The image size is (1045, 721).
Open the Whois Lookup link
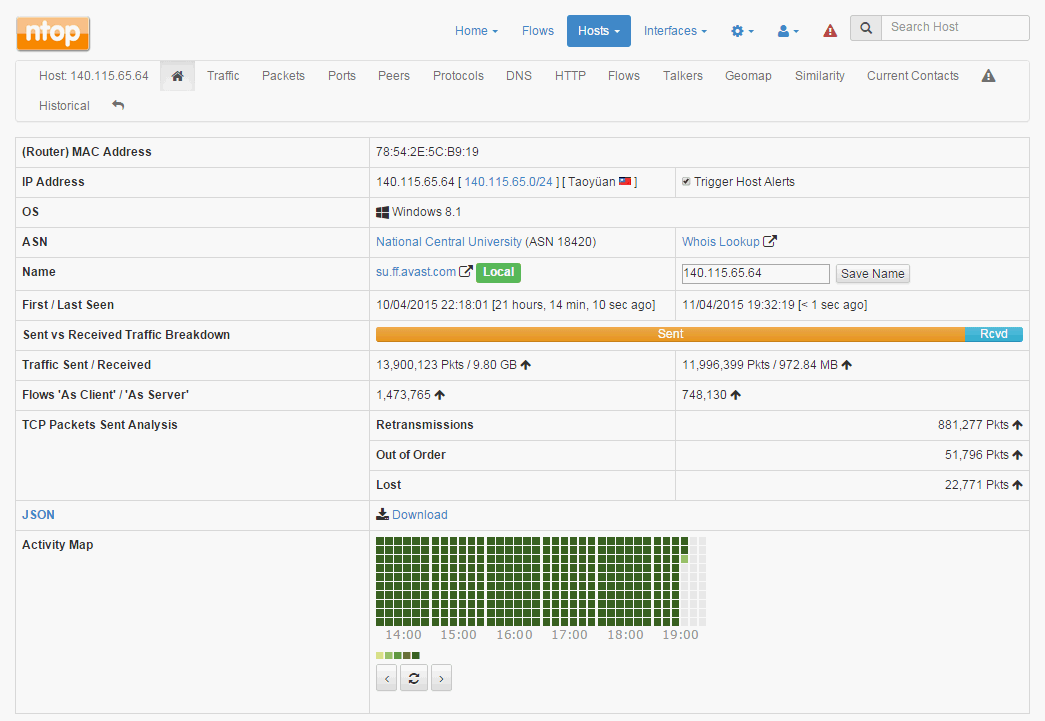tap(720, 242)
